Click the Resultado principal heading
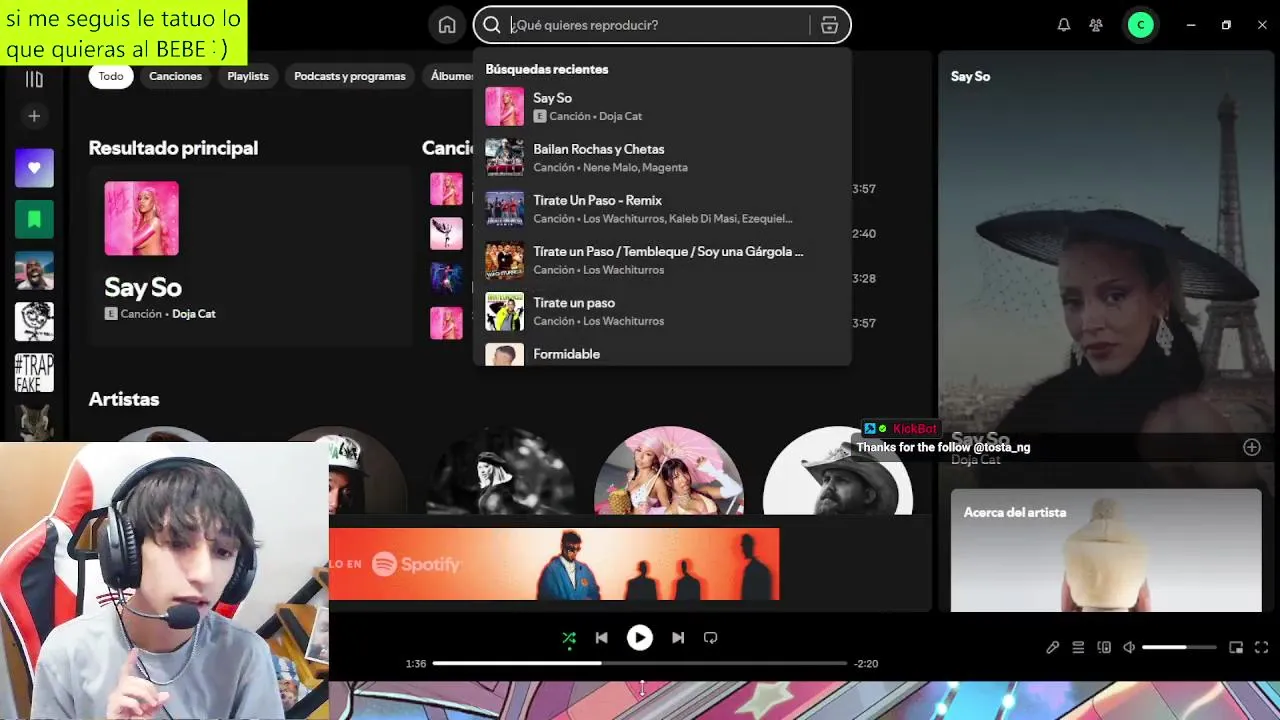The height and width of the screenshot is (720, 1280). coord(173,148)
